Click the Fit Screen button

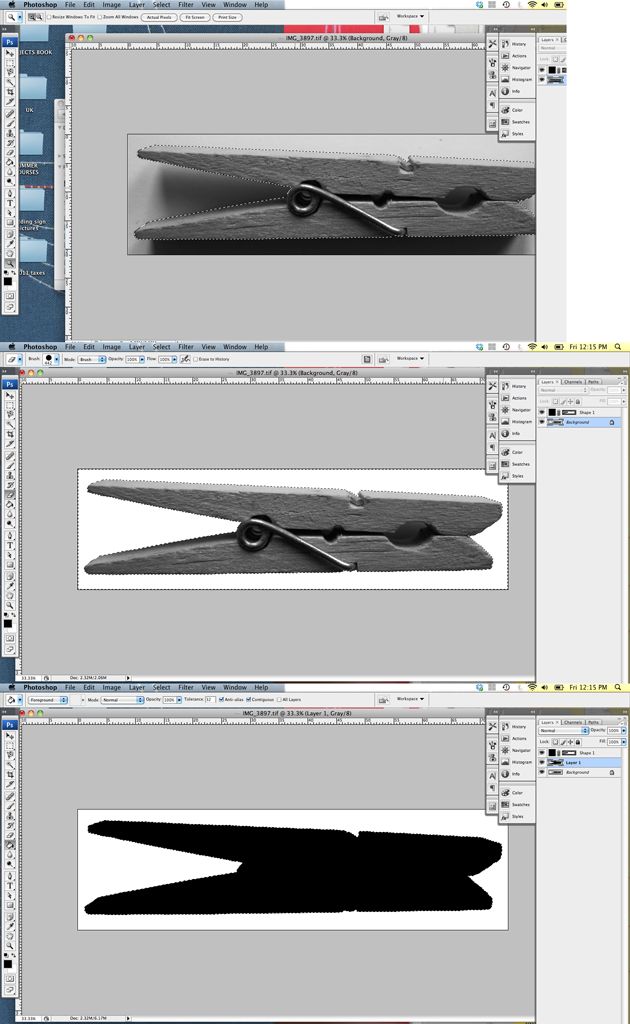[x=194, y=17]
